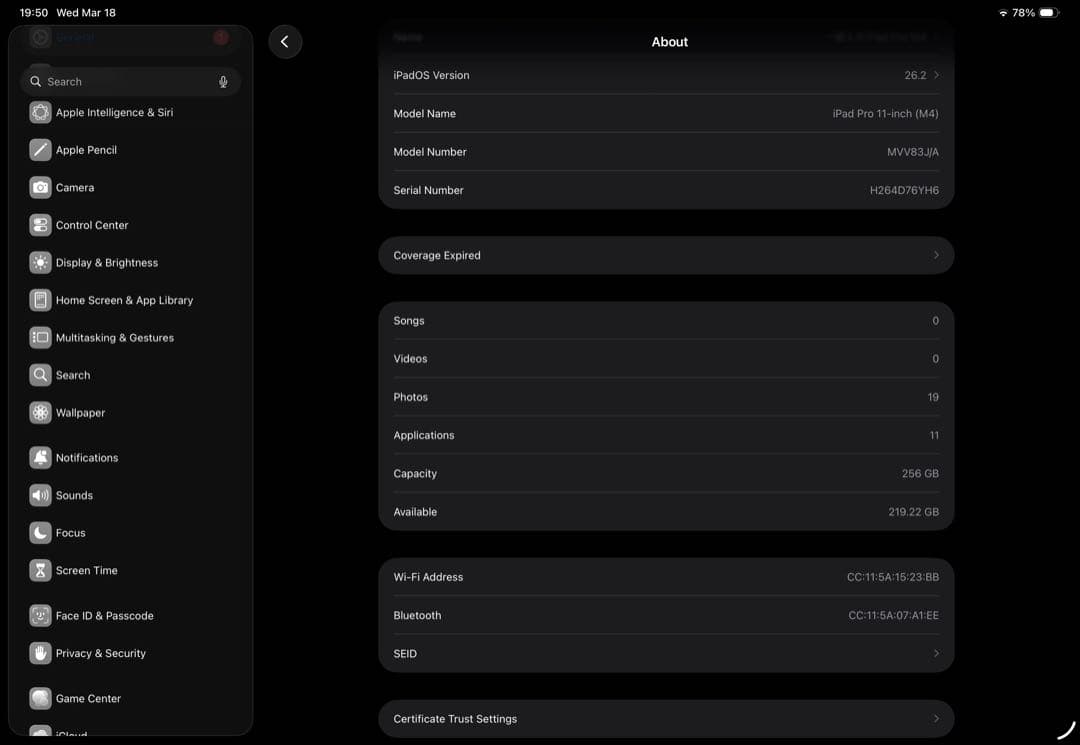Tap the Search magnifier settings icon
This screenshot has height=745, width=1080.
pos(41,375)
